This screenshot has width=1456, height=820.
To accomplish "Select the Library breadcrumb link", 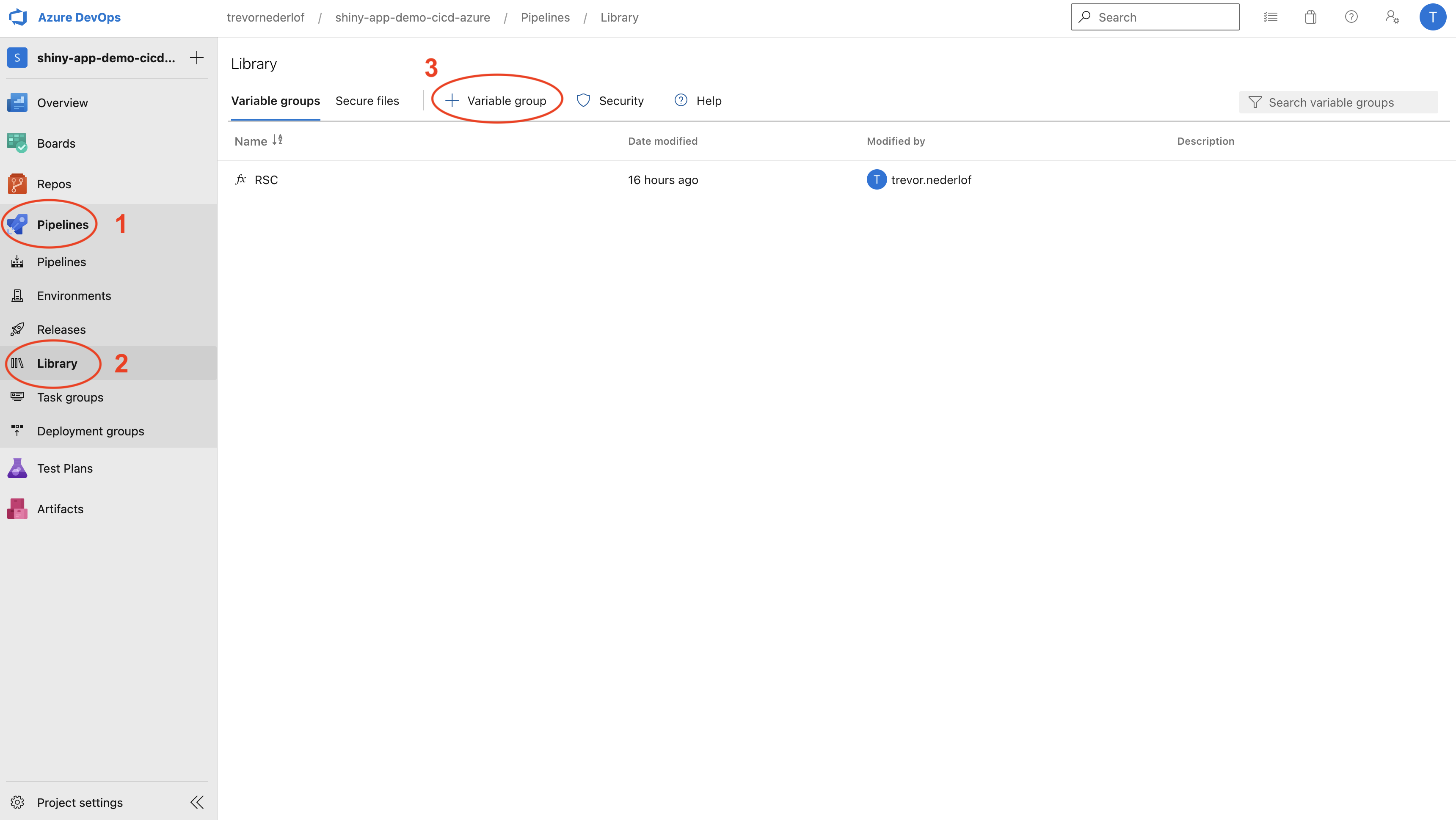I will point(619,17).
